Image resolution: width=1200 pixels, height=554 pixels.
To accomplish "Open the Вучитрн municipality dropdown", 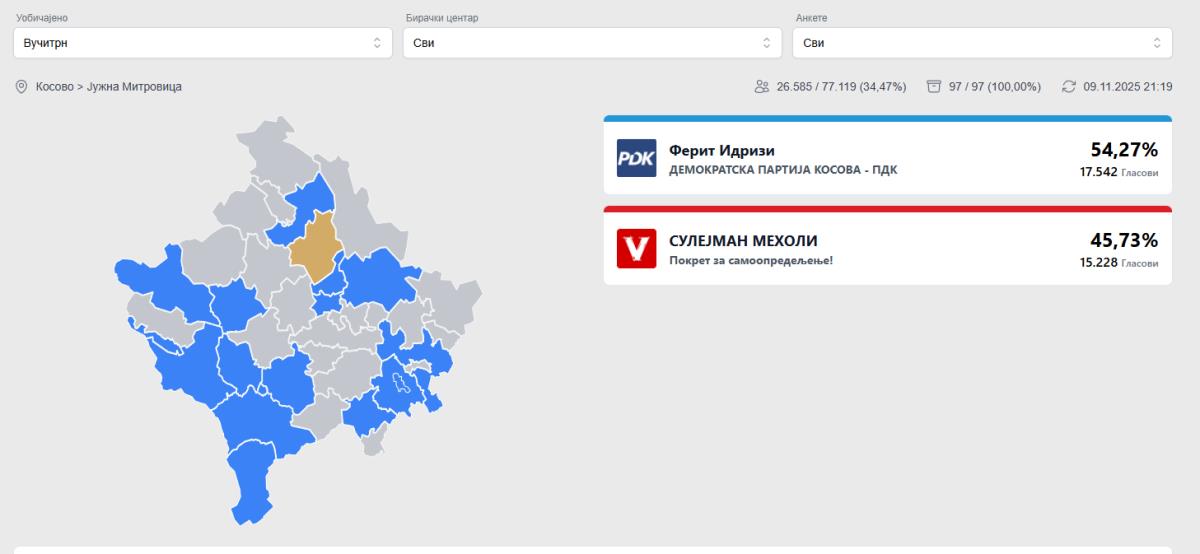I will tap(196, 43).
